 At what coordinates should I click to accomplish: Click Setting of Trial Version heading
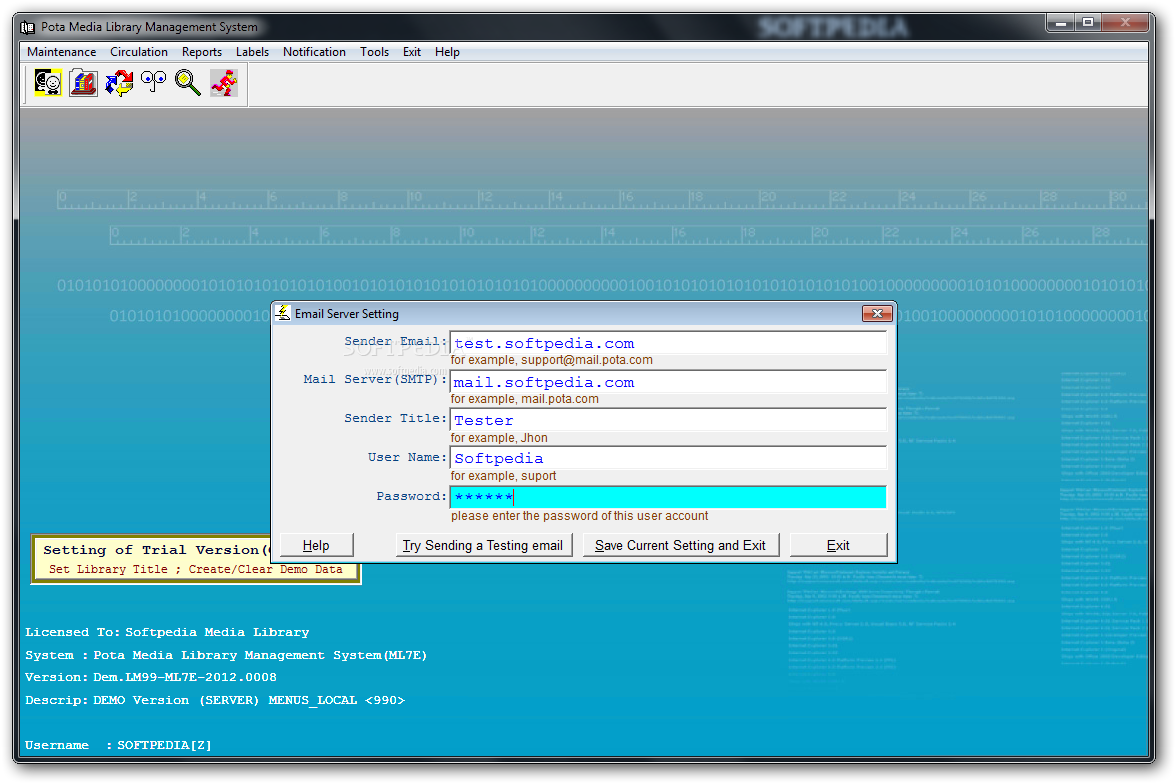156,550
